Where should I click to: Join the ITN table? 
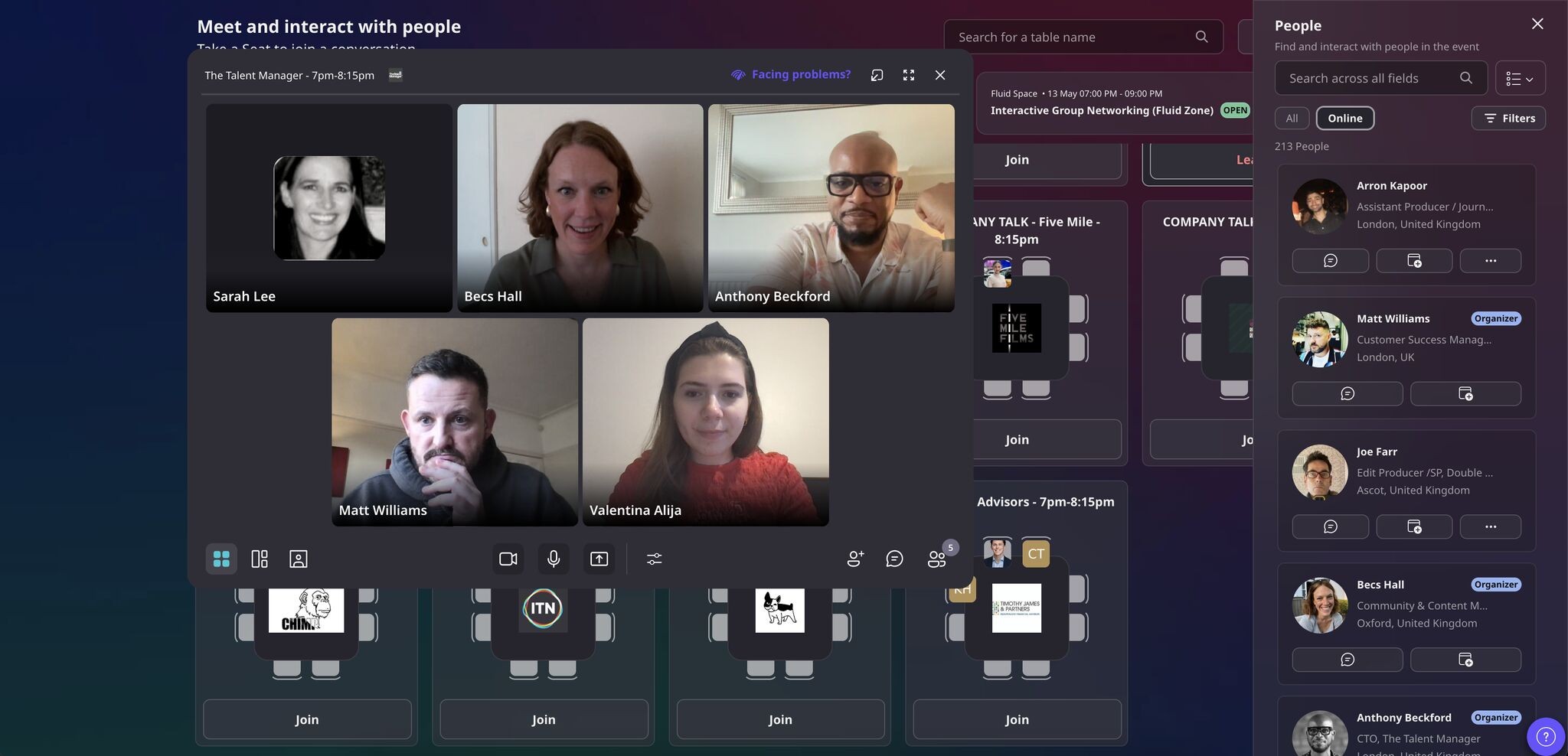(x=544, y=719)
